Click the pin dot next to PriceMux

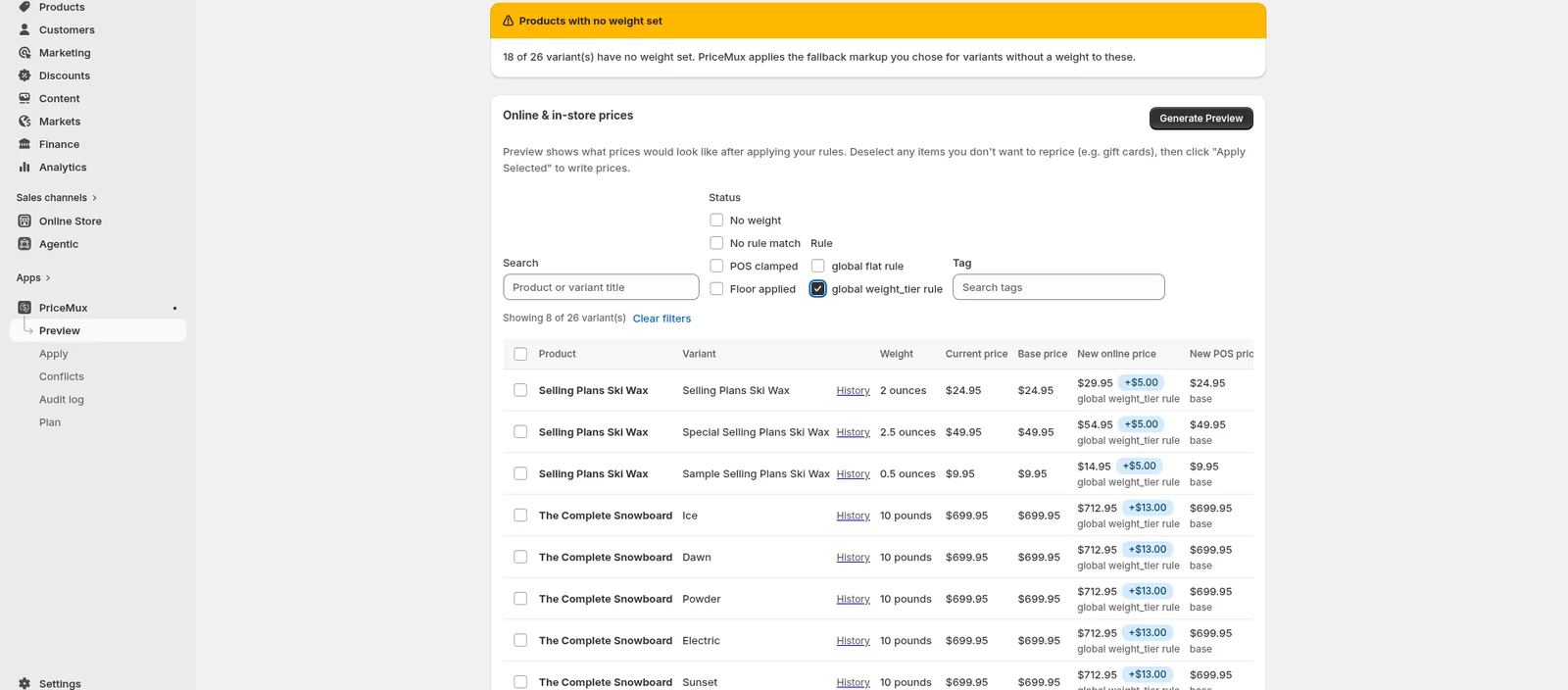click(175, 308)
